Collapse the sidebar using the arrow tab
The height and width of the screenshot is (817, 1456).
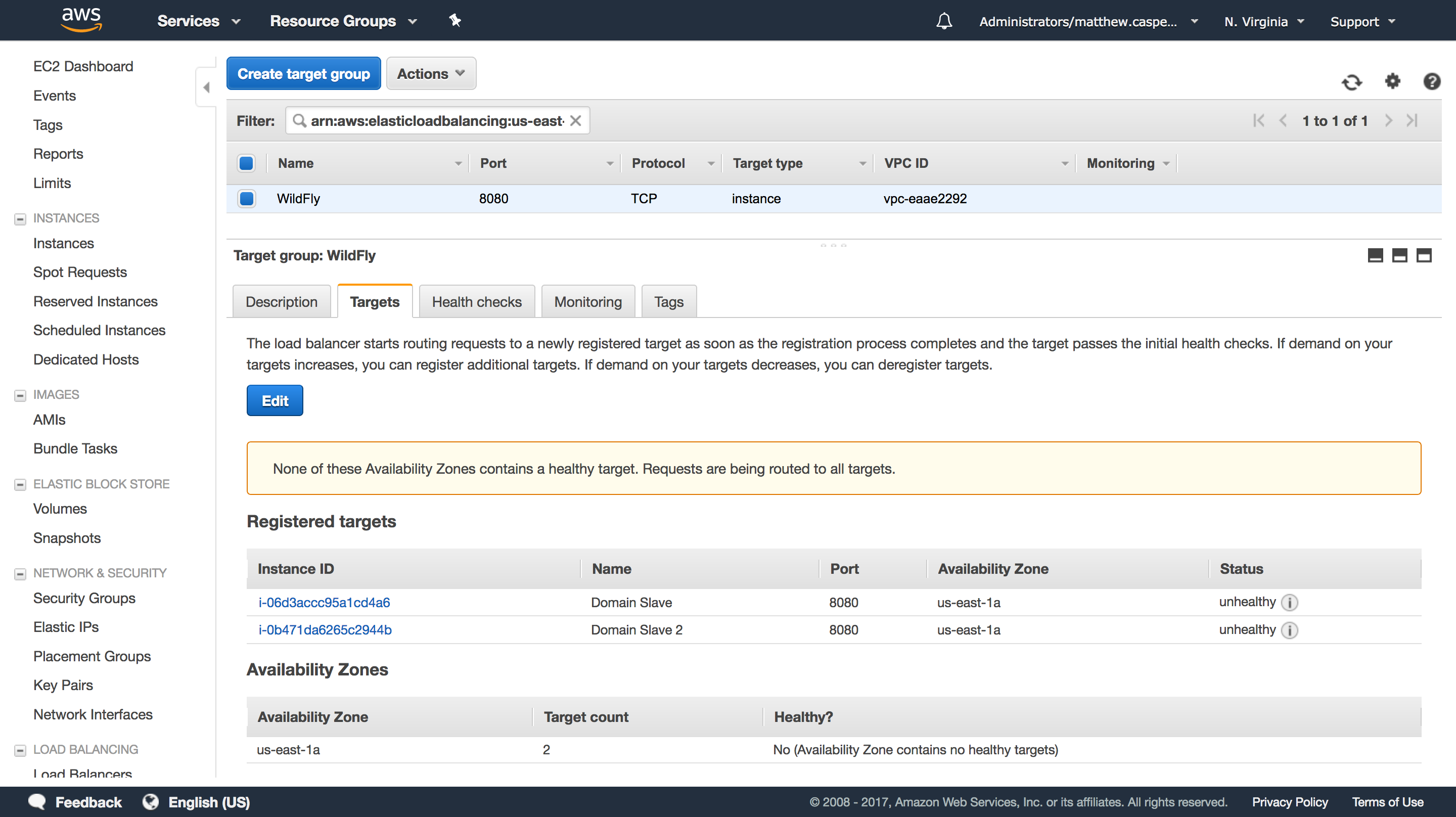(206, 87)
